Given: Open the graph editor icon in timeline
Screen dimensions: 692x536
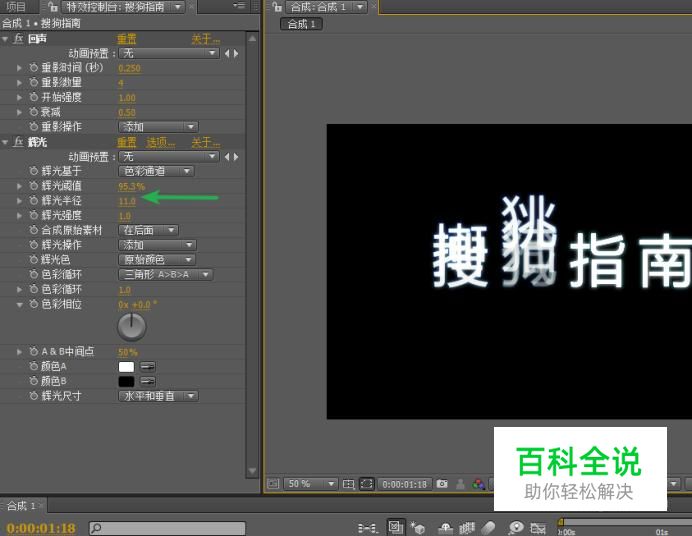Looking at the screenshot, I should point(538,528).
